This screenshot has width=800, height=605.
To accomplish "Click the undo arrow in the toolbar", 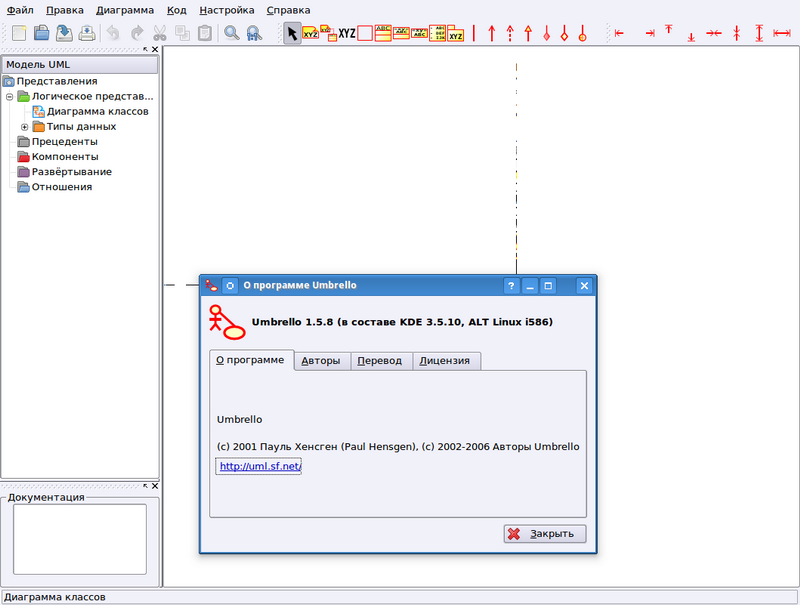I will 113,33.
